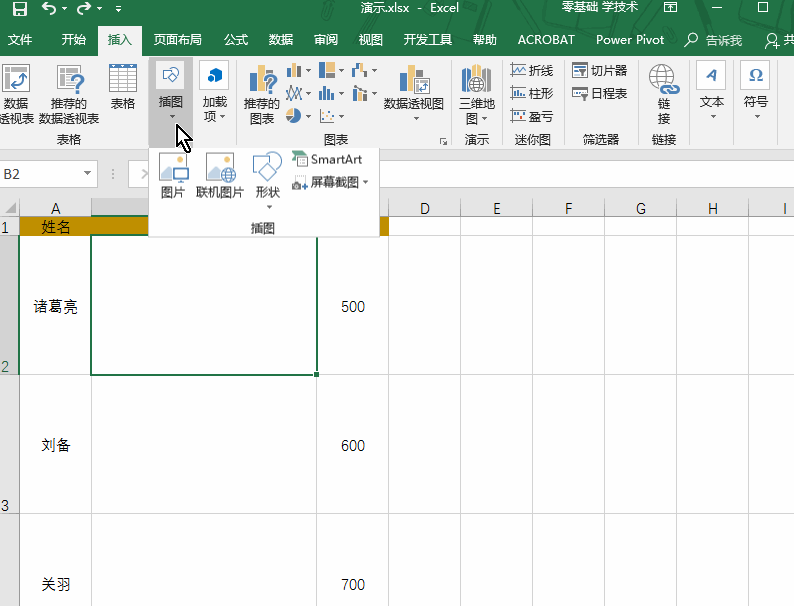
Task: Open the Shapes (形状) gallery
Action: click(268, 180)
